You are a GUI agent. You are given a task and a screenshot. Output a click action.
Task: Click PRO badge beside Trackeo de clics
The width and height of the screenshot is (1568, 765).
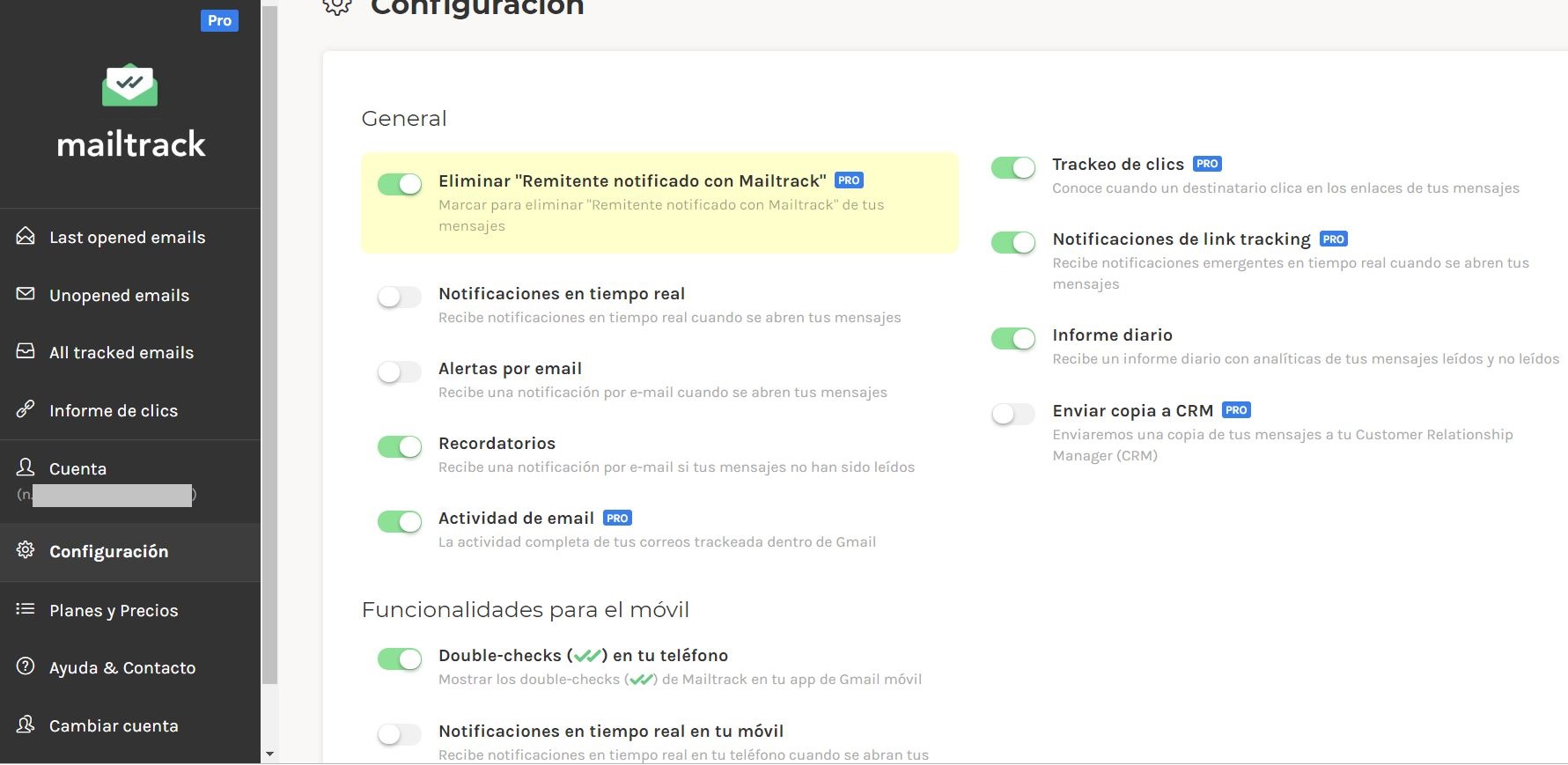pos(1207,164)
